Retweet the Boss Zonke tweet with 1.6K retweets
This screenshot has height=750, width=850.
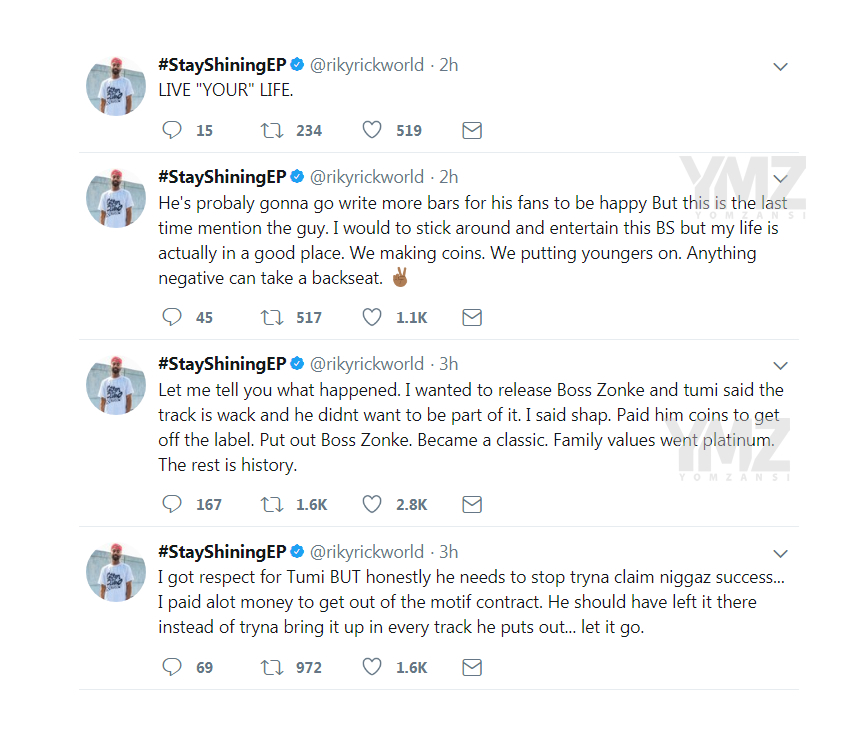272,505
